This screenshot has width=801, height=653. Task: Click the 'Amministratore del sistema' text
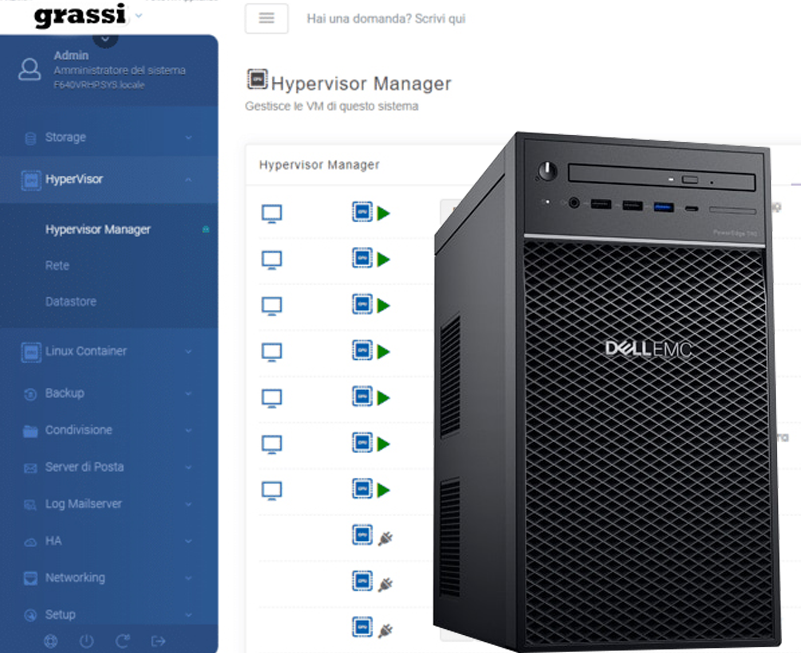coord(120,70)
